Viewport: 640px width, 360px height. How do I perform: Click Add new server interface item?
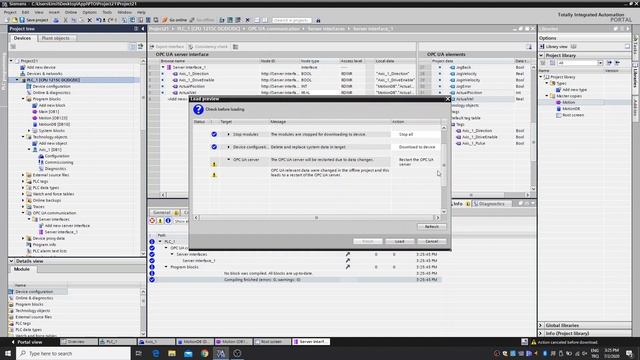click(x=67, y=226)
